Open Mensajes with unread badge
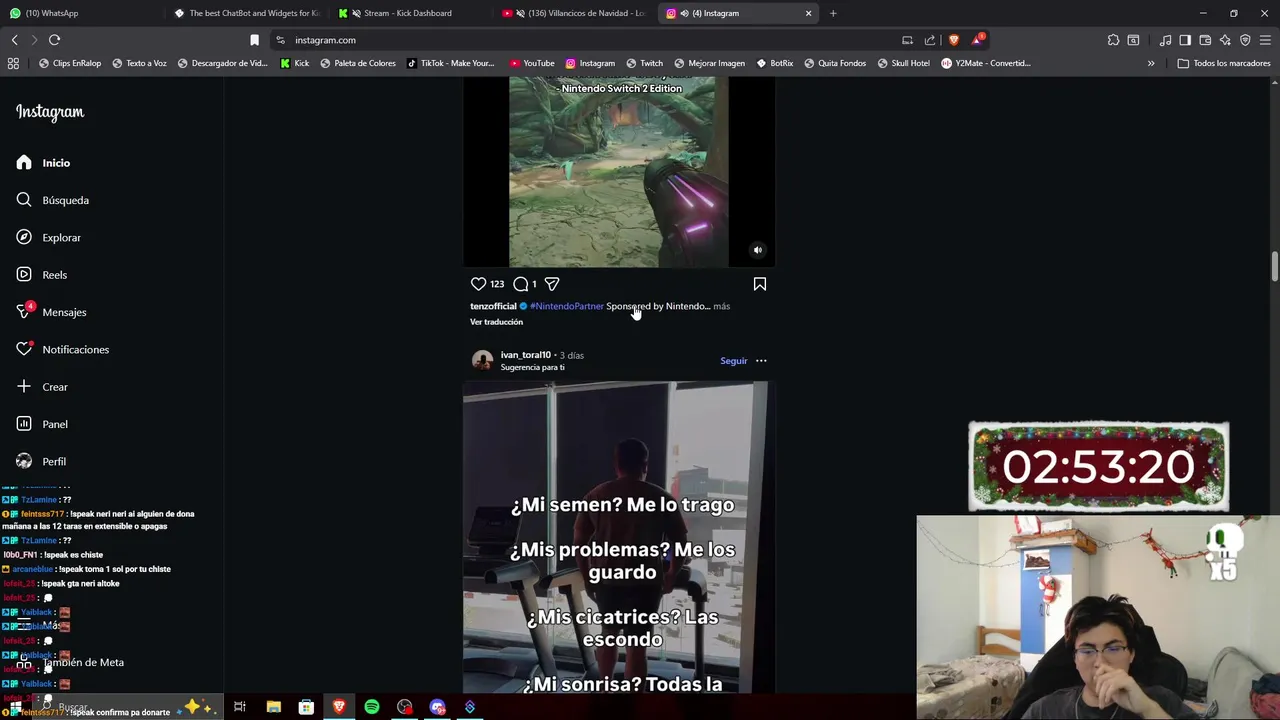 click(x=52, y=312)
